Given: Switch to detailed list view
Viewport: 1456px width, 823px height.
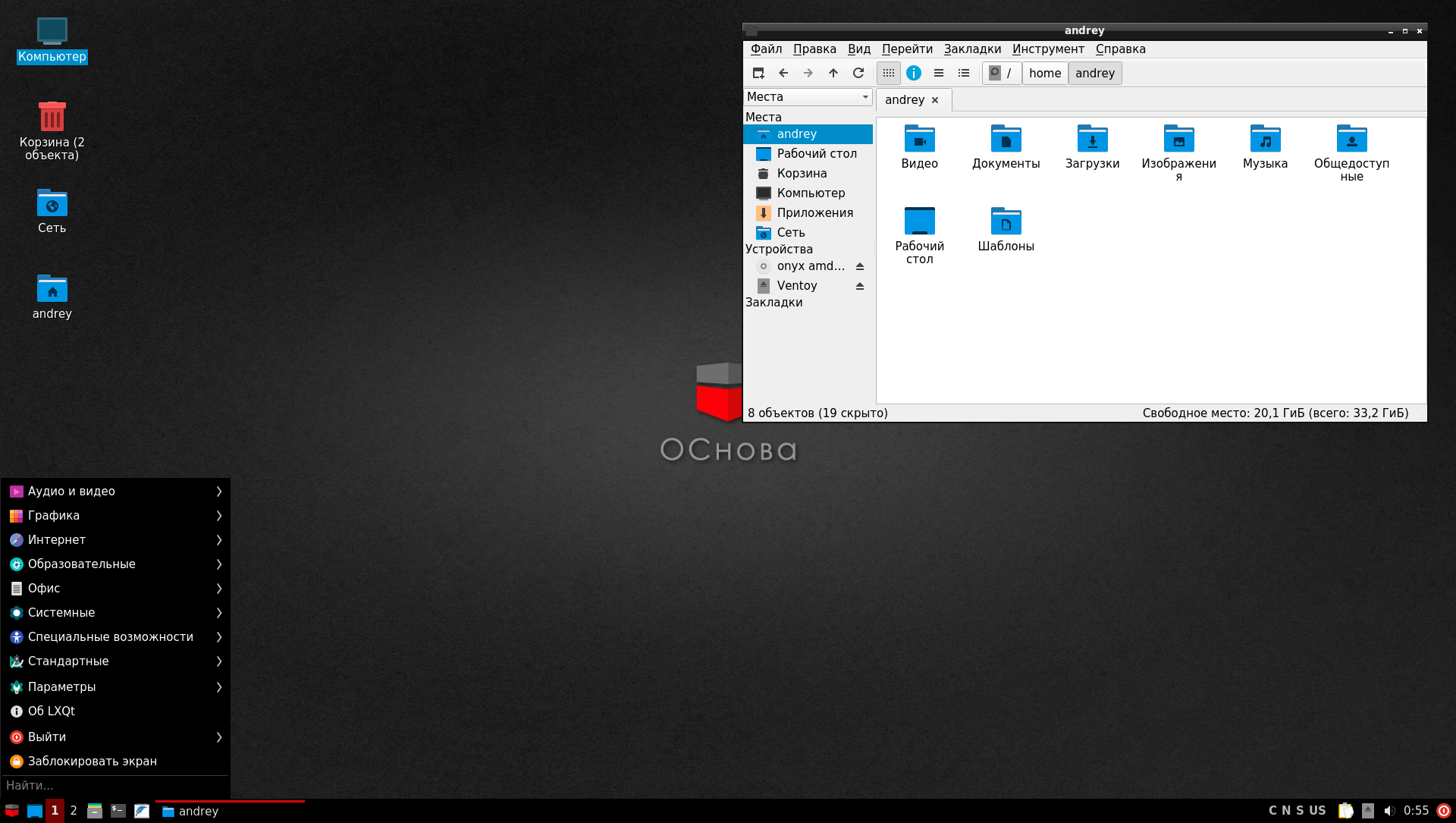Looking at the screenshot, I should tap(964, 73).
